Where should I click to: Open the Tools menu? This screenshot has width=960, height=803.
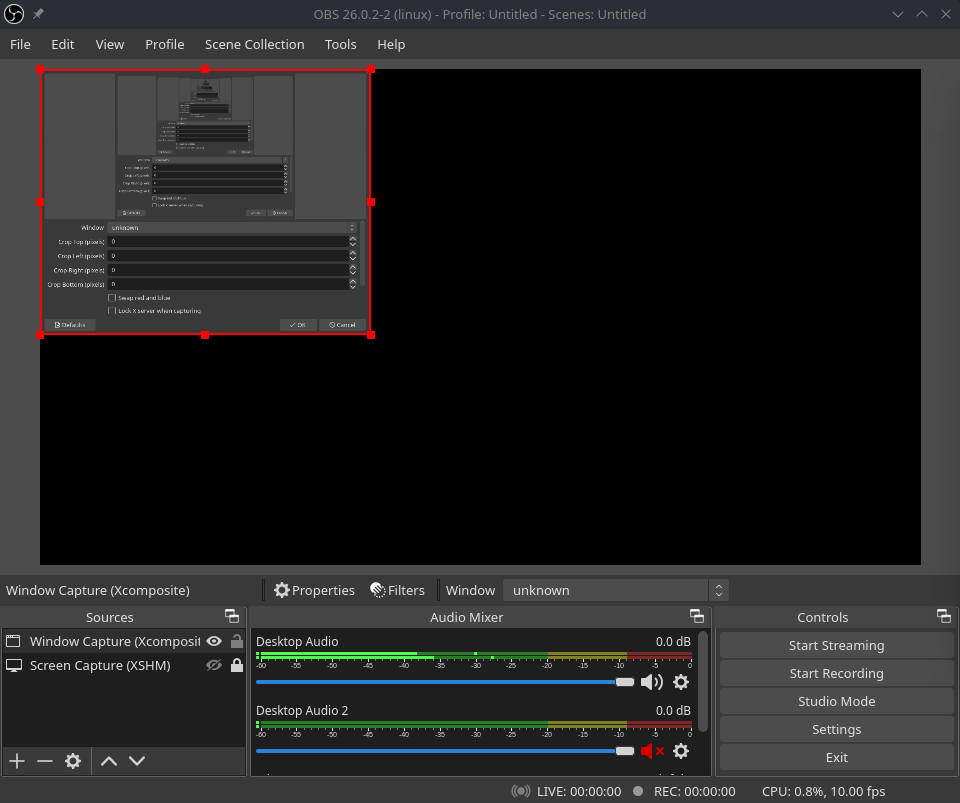click(x=340, y=44)
